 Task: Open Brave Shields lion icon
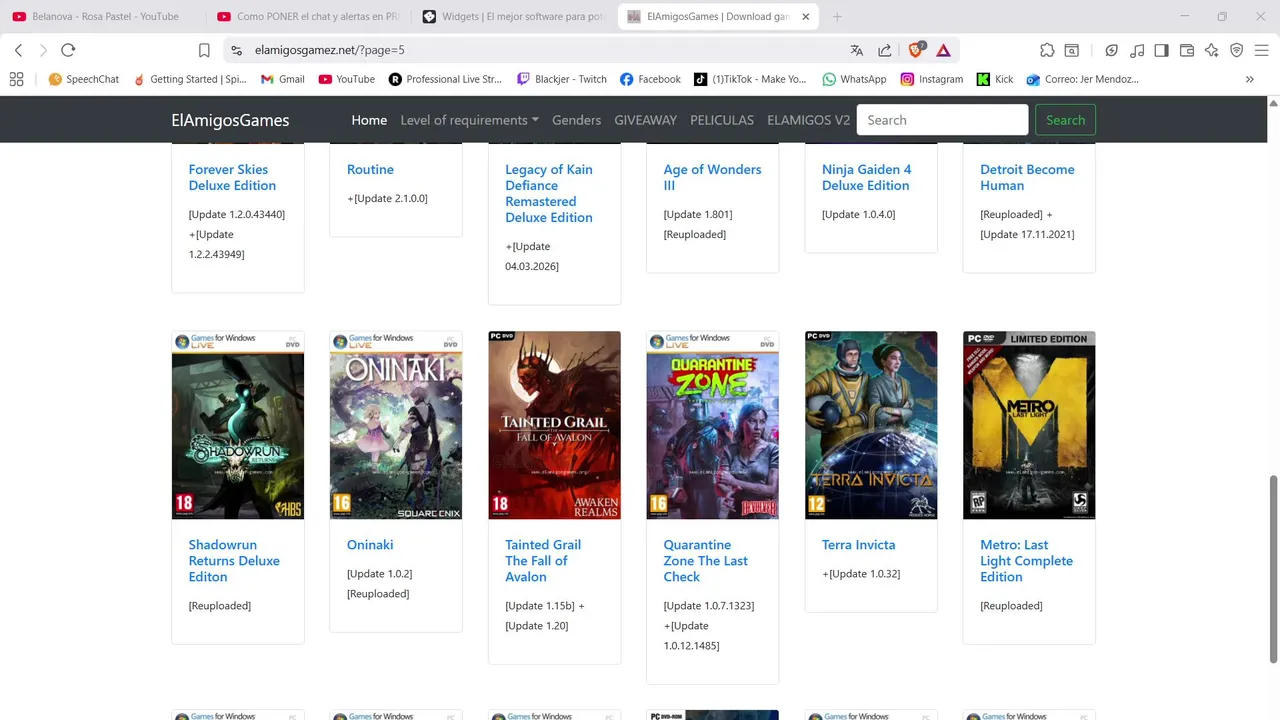pyautogui.click(x=916, y=50)
